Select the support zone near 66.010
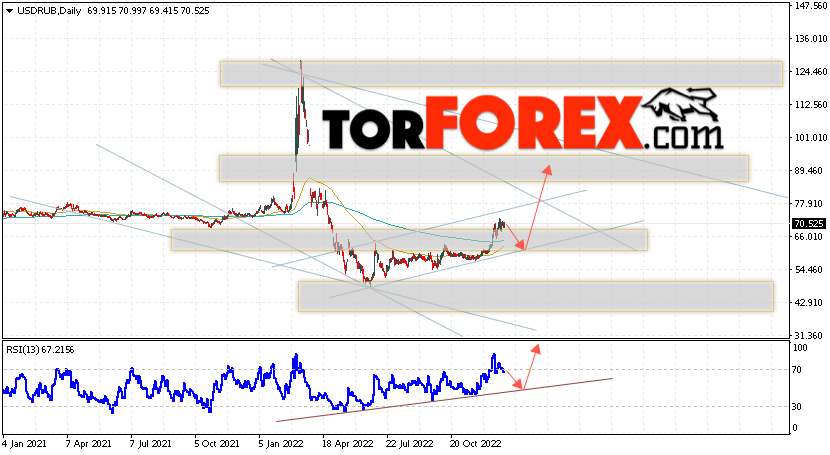 [x=409, y=240]
